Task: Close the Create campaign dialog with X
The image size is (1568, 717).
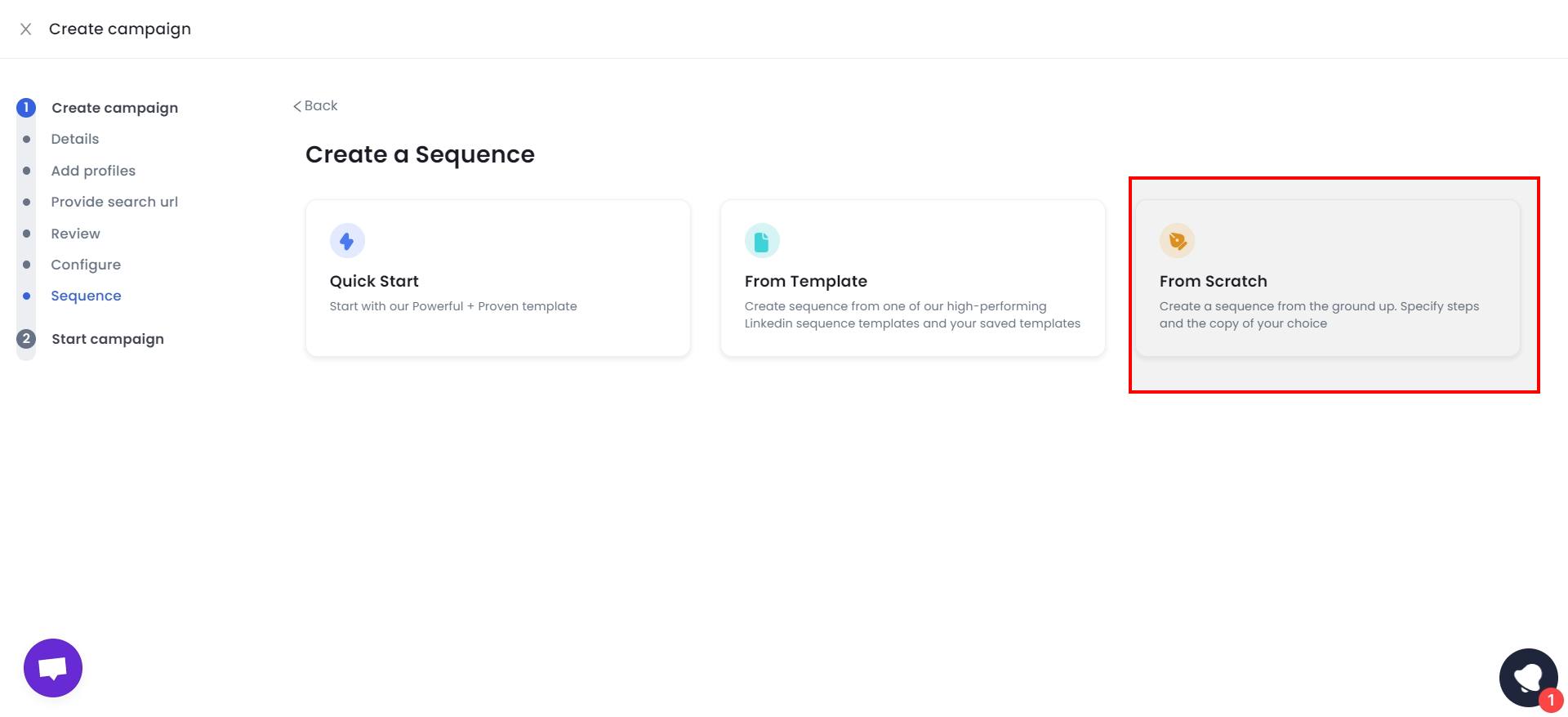Action: pos(26,29)
